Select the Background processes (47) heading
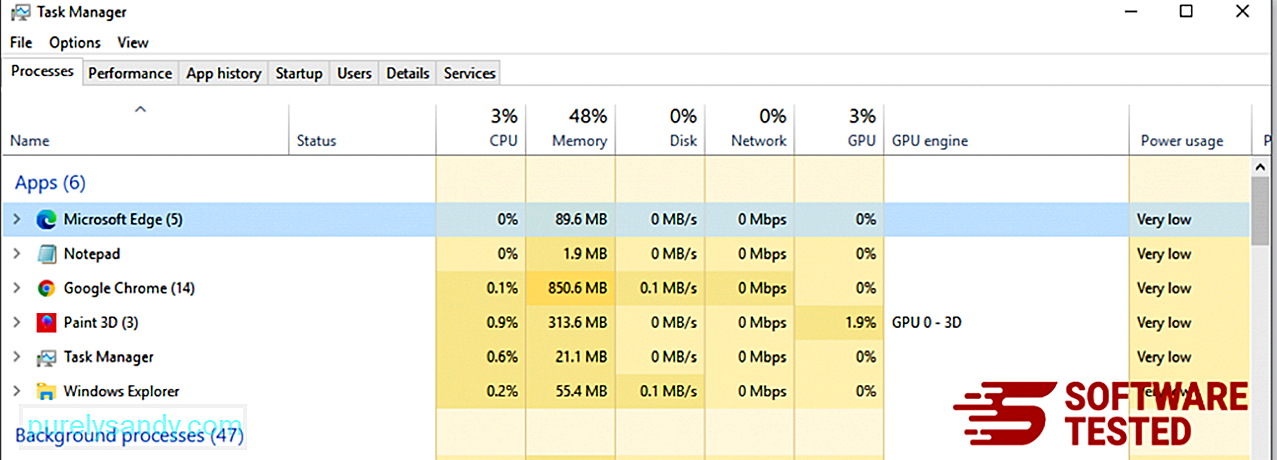Screen dimensions: 1277x460 (x=129, y=435)
